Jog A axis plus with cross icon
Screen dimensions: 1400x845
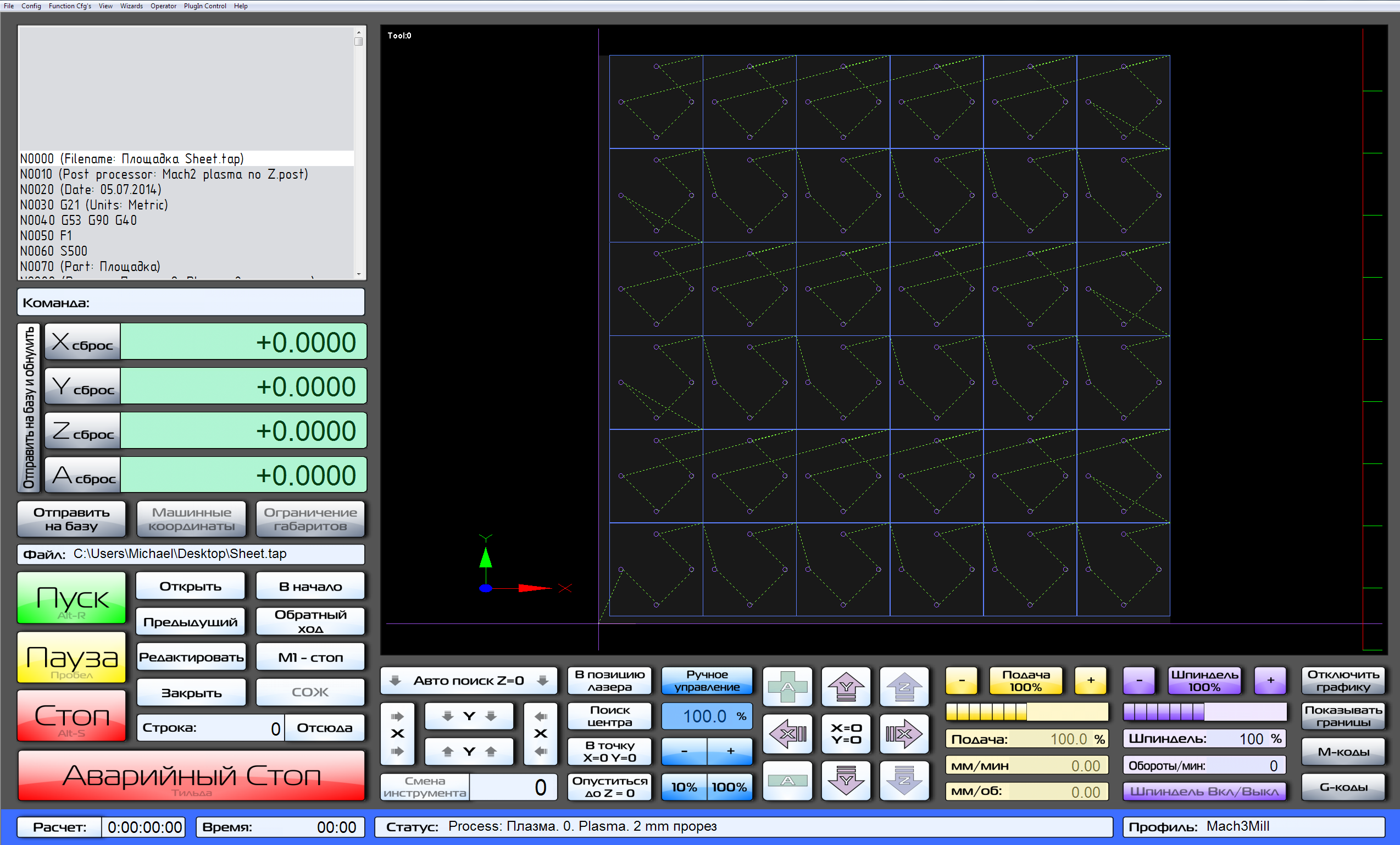click(787, 687)
